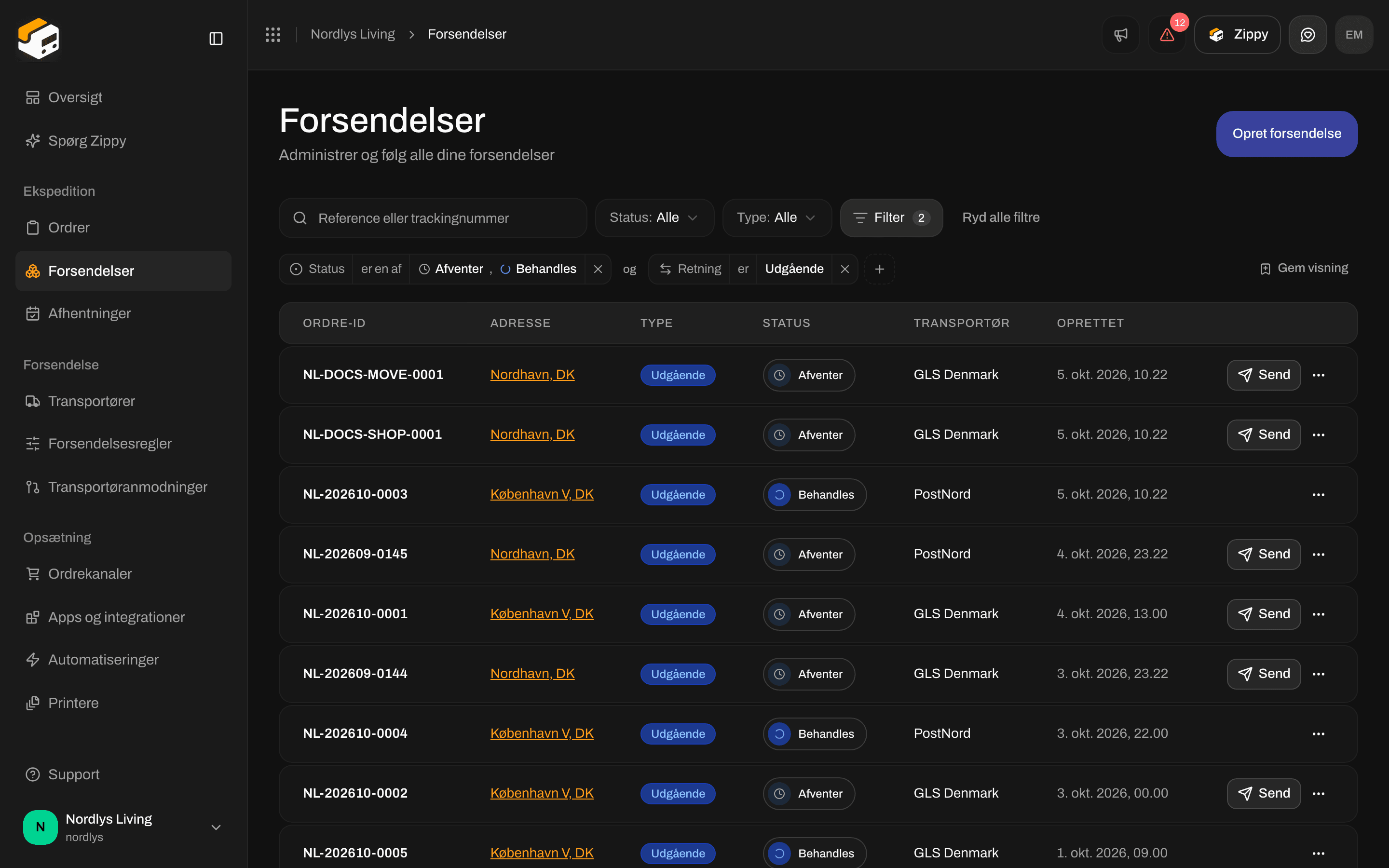This screenshot has height=868, width=1389.
Task: Click Ryd alle filtre
Action: pyautogui.click(x=1000, y=217)
